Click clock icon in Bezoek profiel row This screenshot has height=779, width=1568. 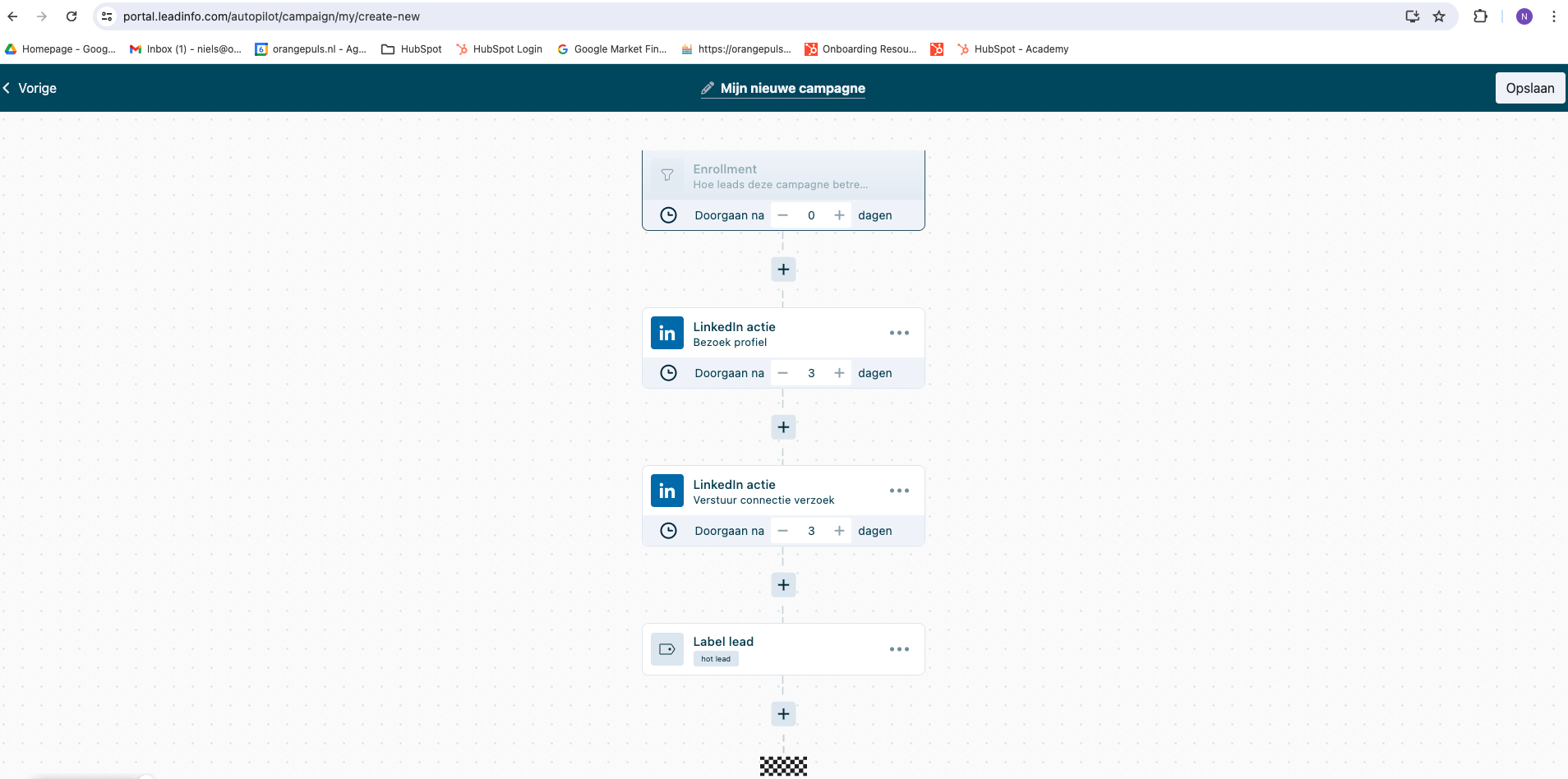(x=669, y=373)
